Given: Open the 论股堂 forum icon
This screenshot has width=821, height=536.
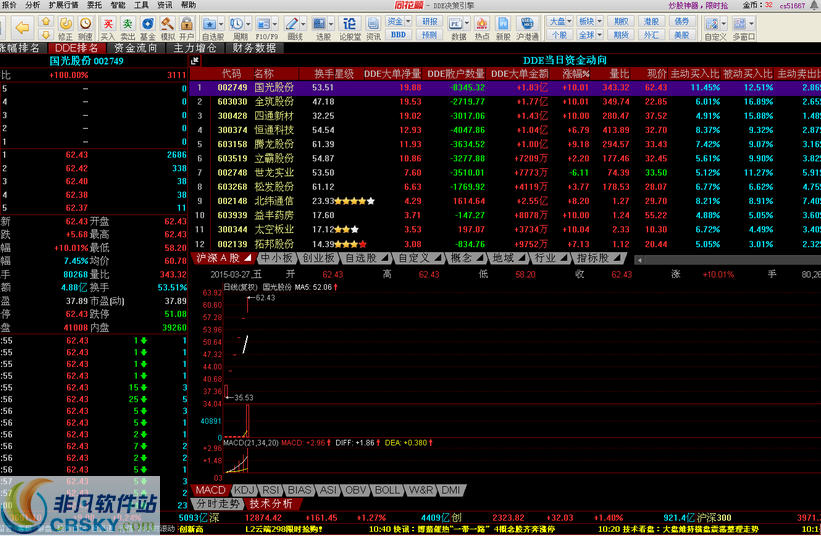Looking at the screenshot, I should click(x=349, y=24).
